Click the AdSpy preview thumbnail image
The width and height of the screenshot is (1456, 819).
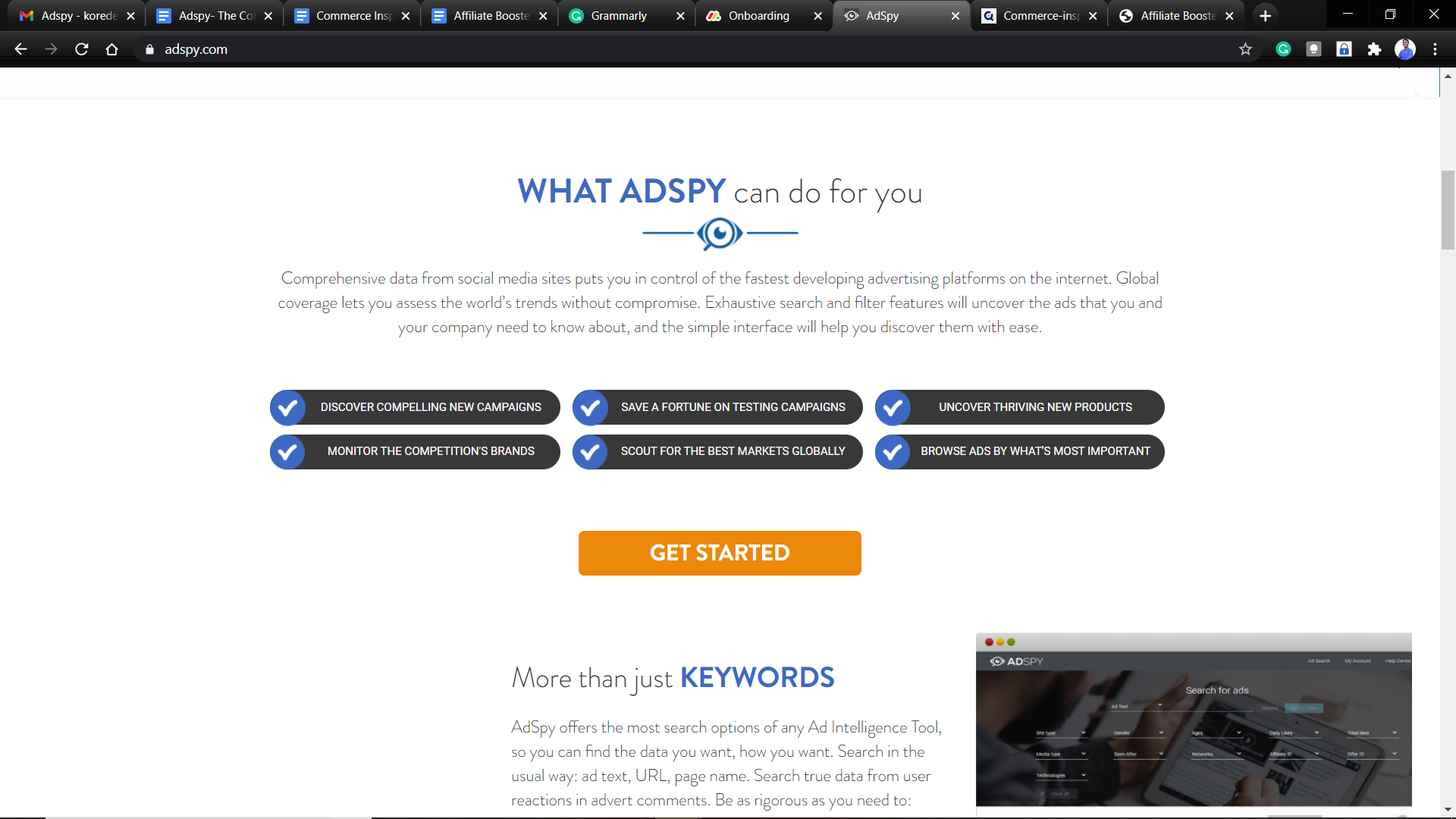(1195, 720)
